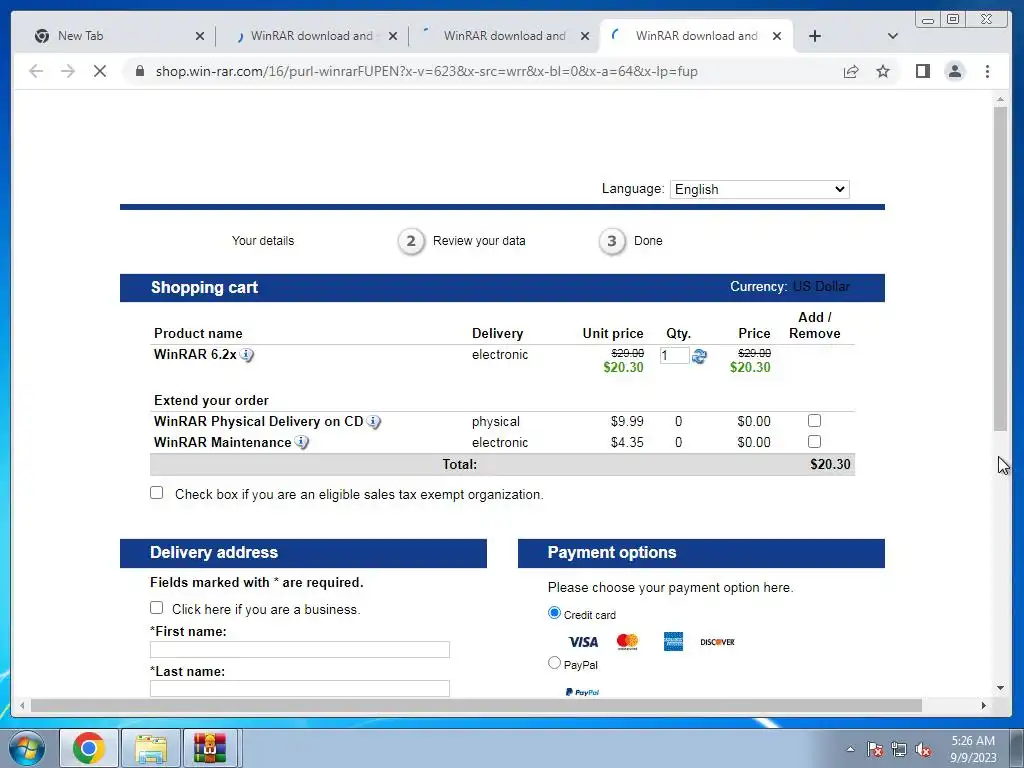This screenshot has width=1024, height=768.
Task: Select the PayPal payment option
Action: [554, 663]
